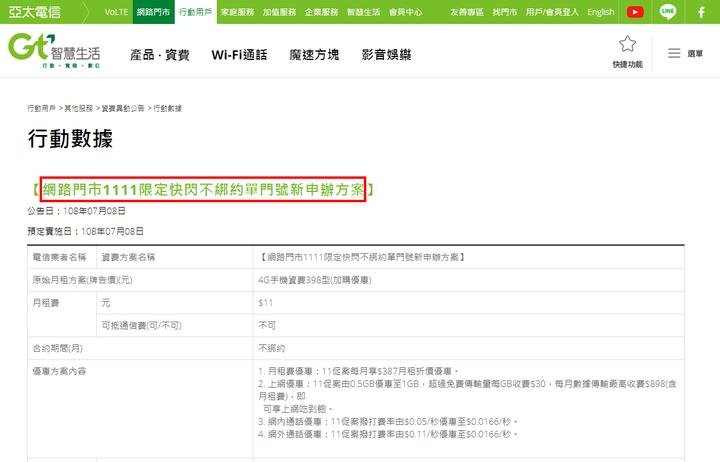This screenshot has height=462, width=720.
Task: Click the $11 monthly fee value
Action: [265, 303]
